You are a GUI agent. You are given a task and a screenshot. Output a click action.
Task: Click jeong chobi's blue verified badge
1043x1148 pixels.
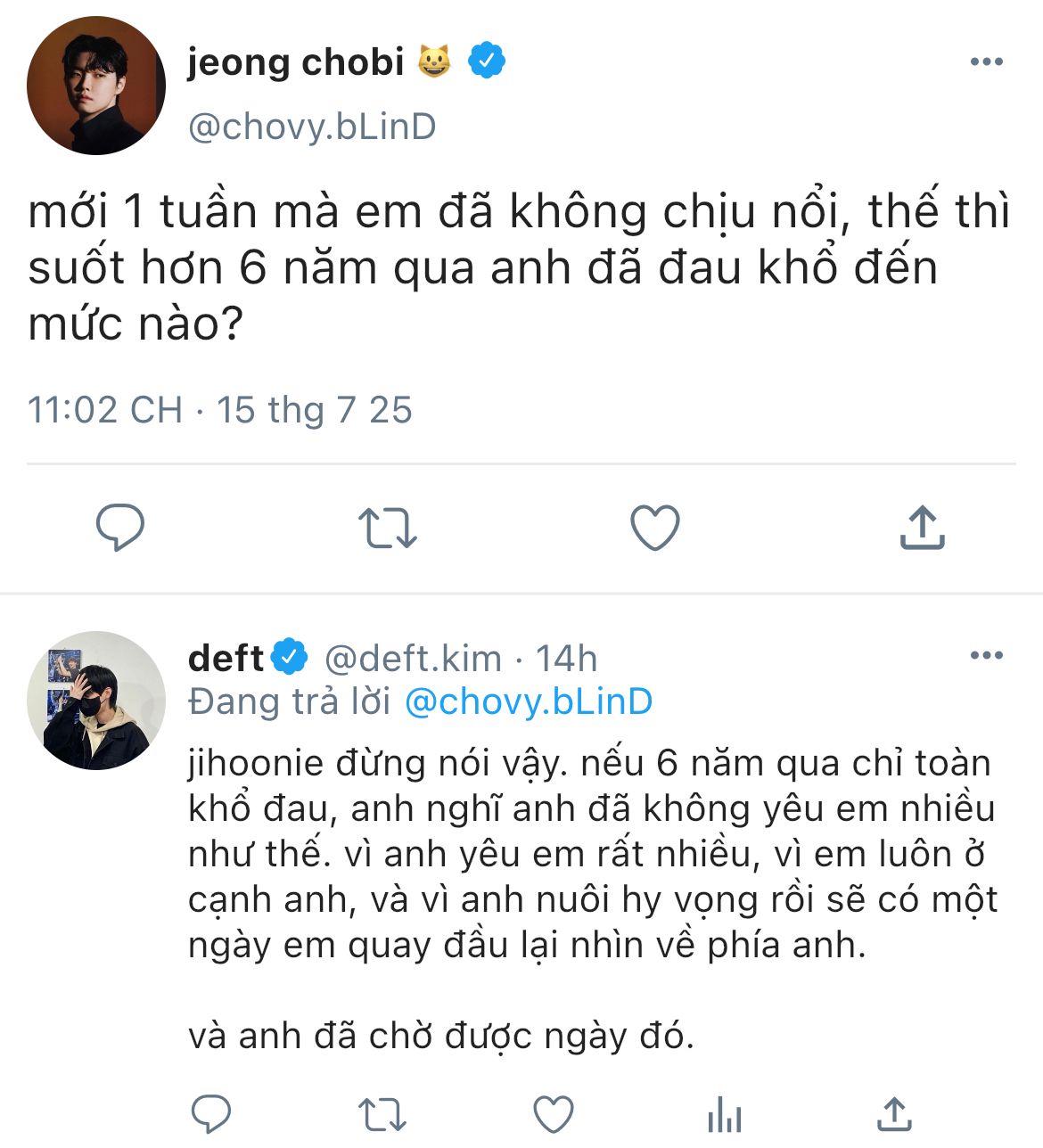pos(487,61)
